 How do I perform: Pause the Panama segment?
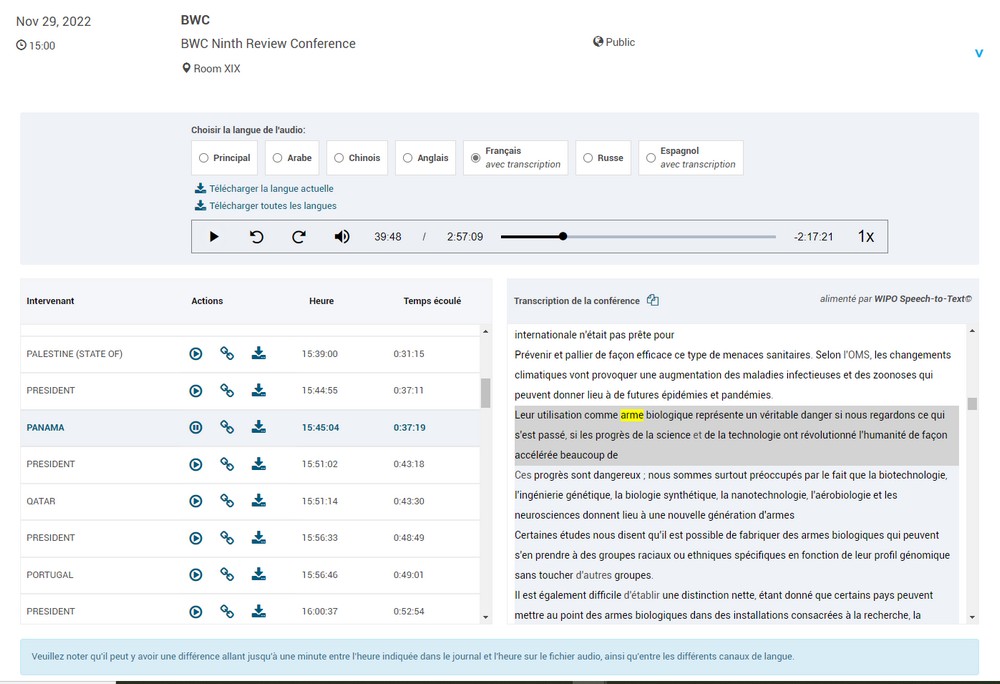point(196,428)
